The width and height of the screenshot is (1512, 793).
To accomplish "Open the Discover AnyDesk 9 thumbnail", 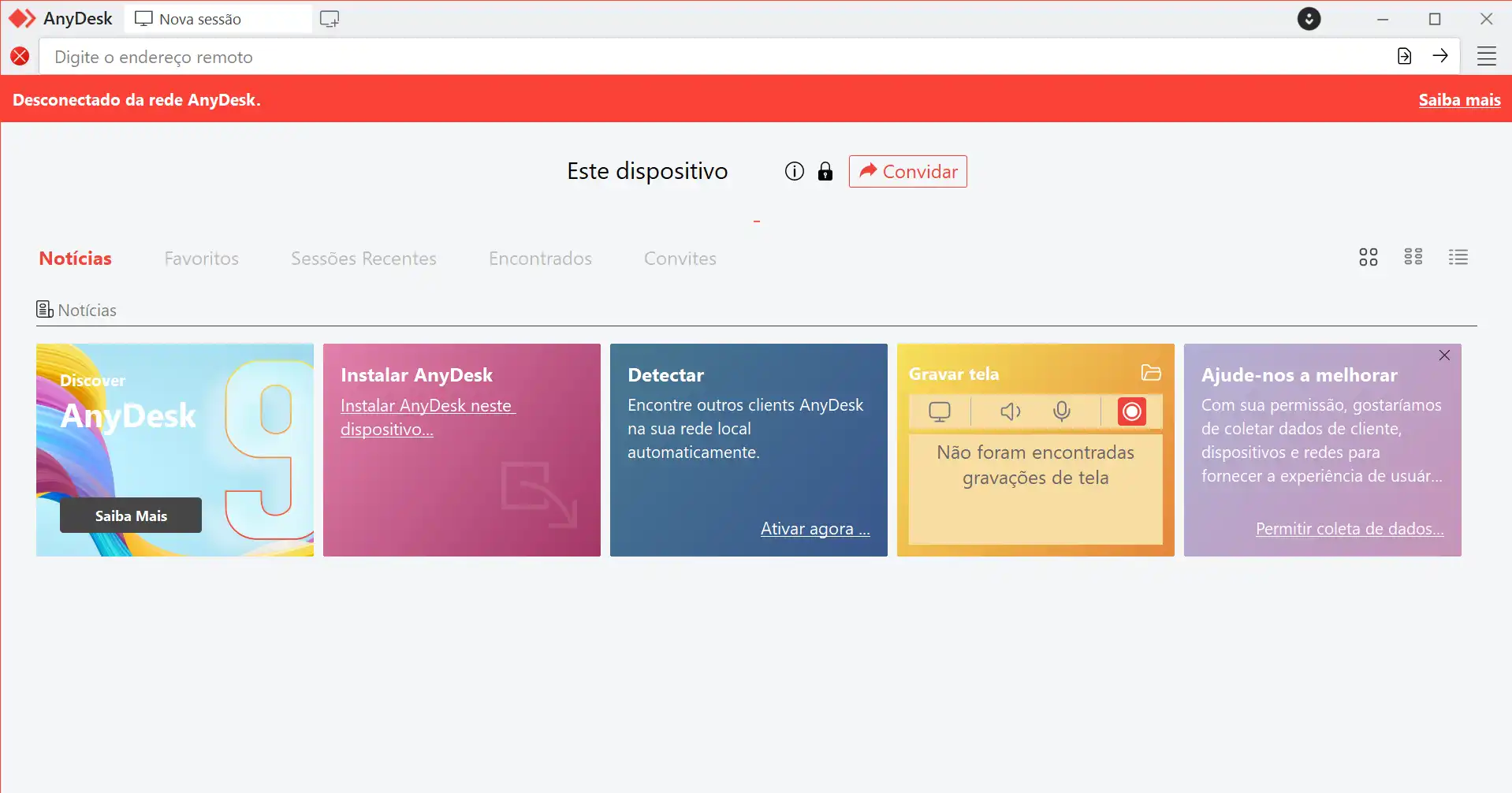I will 175,450.
